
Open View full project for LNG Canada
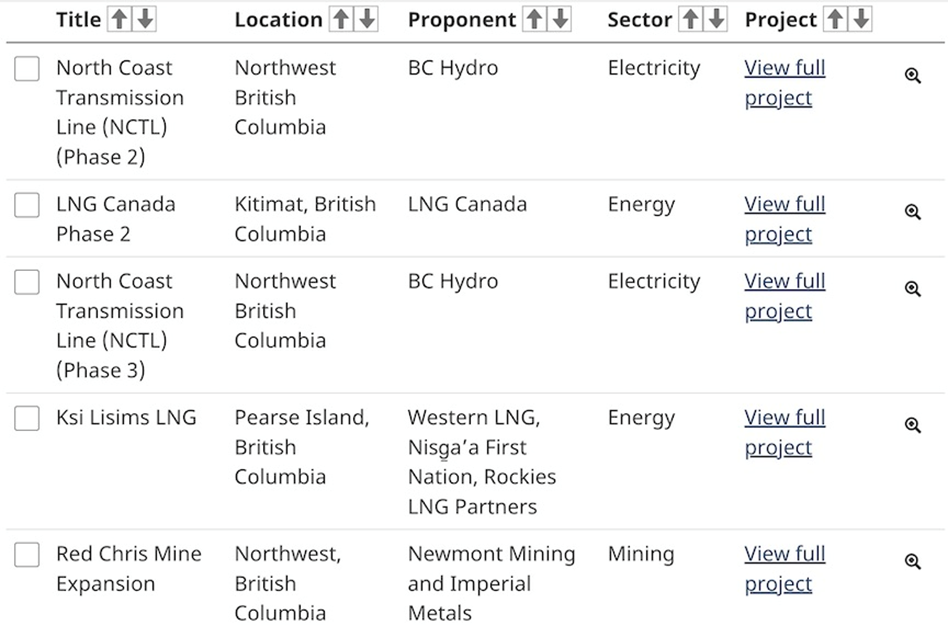[x=784, y=219]
